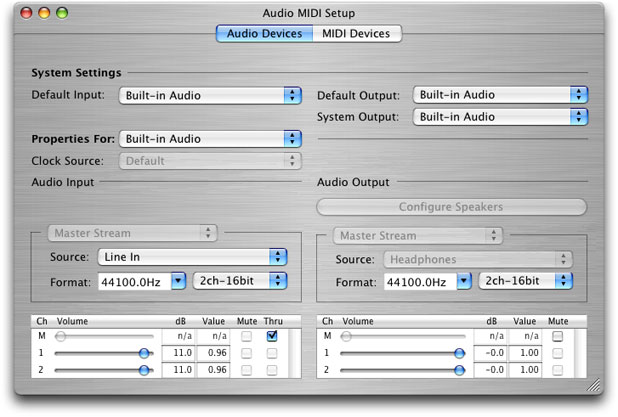Click the output sample rate 44100.0Hz text field
This screenshot has width=618, height=417.
point(420,281)
